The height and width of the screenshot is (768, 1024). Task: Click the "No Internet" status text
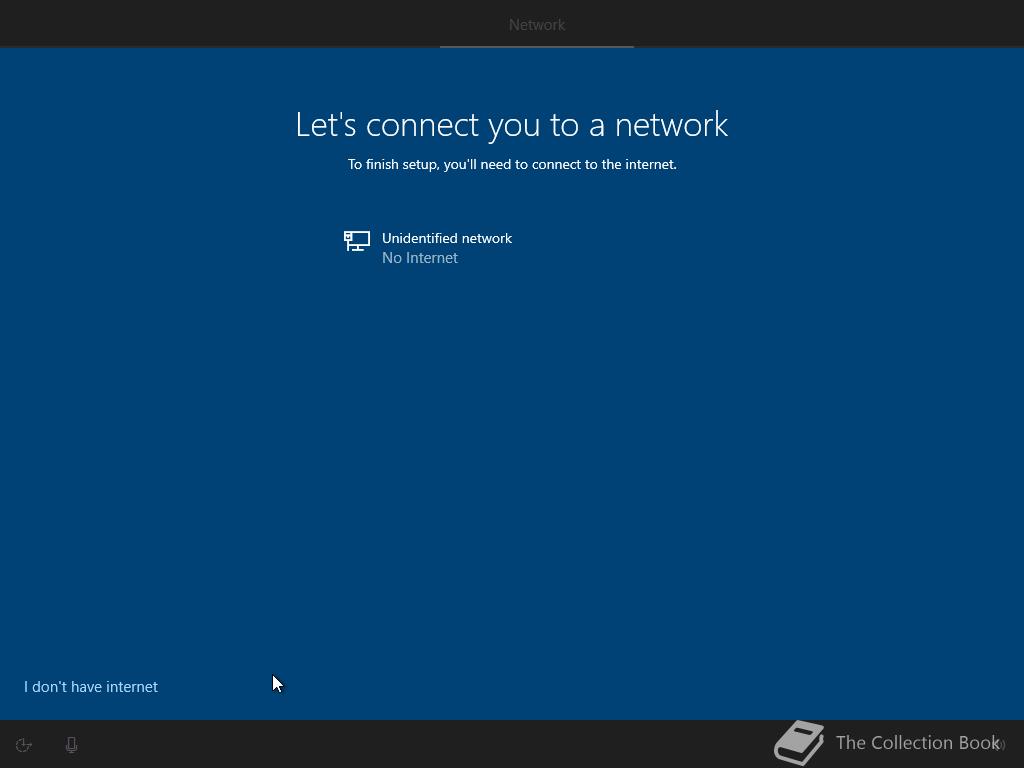point(420,258)
